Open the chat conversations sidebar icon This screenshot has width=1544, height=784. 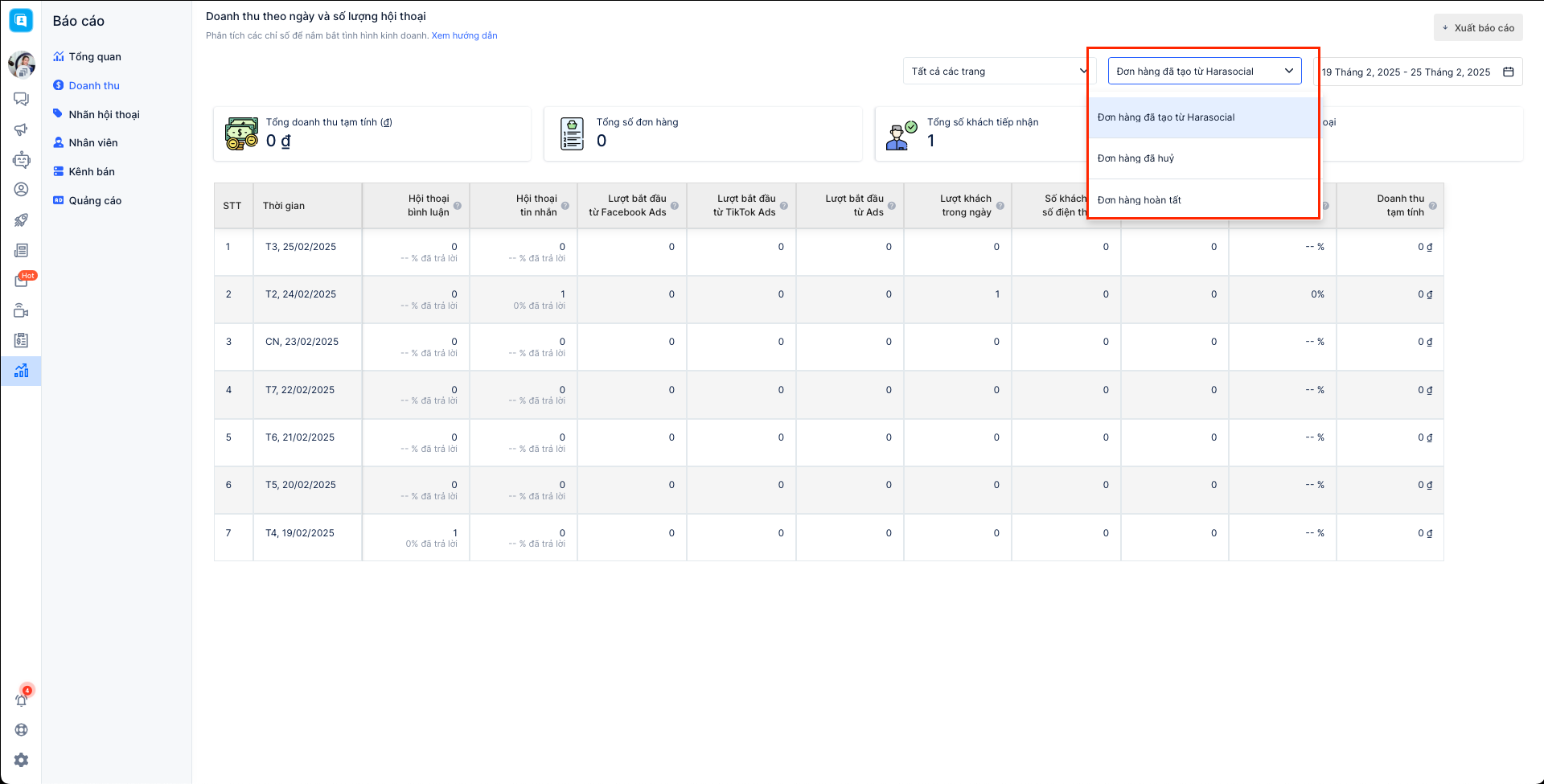coord(21,99)
